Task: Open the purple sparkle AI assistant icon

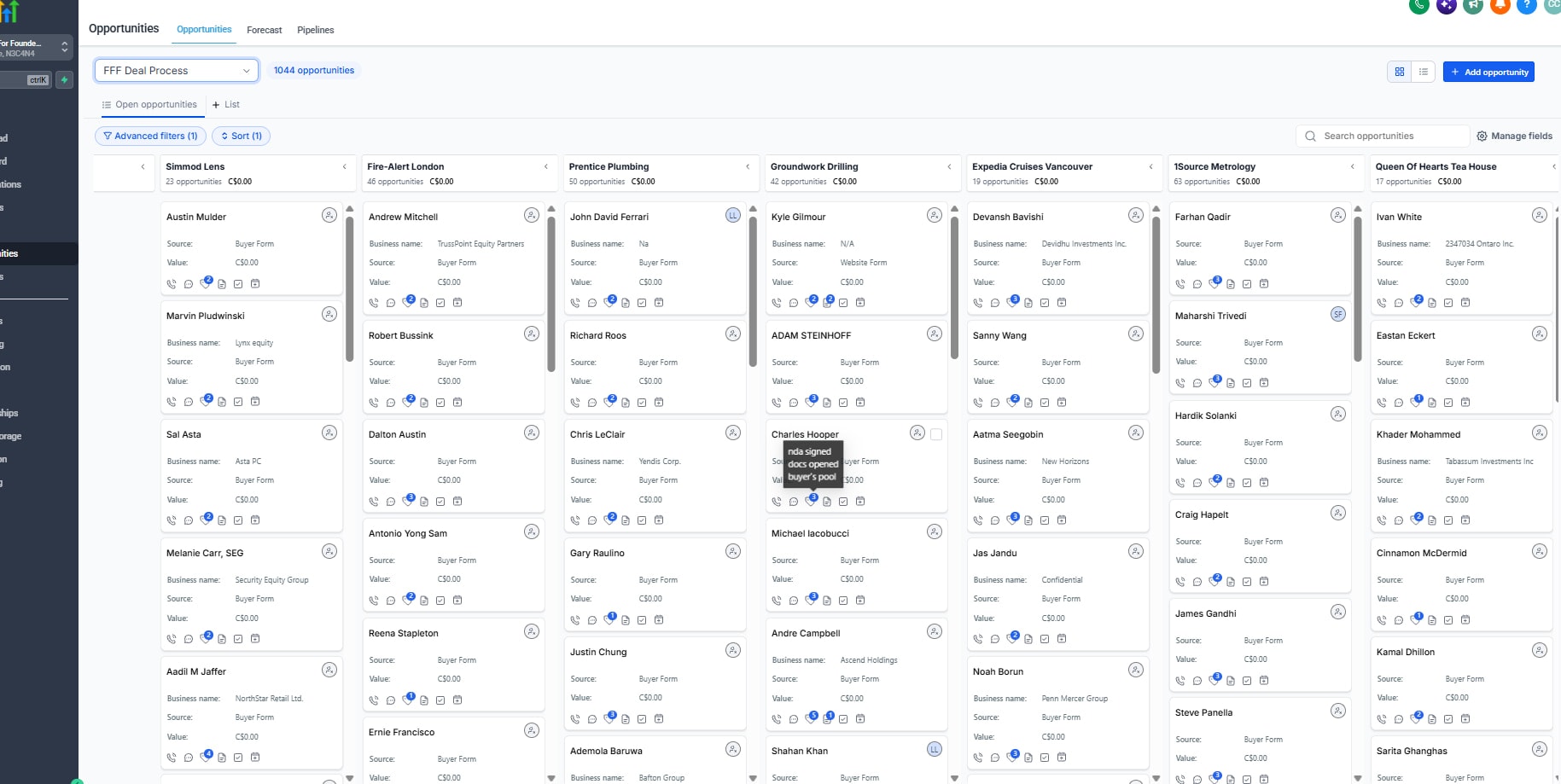Action: tap(1446, 5)
